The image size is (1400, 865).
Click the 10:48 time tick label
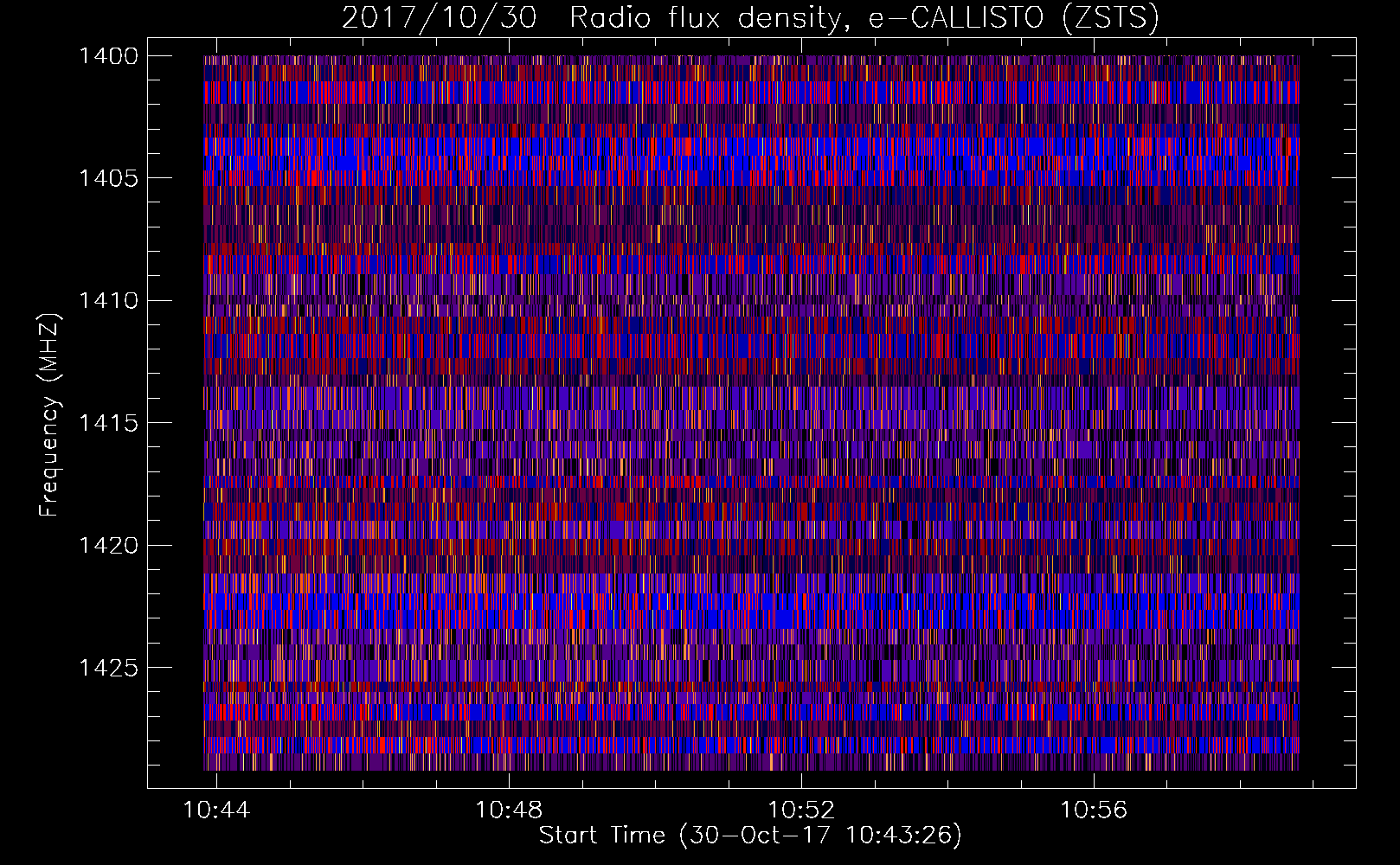tap(509, 810)
